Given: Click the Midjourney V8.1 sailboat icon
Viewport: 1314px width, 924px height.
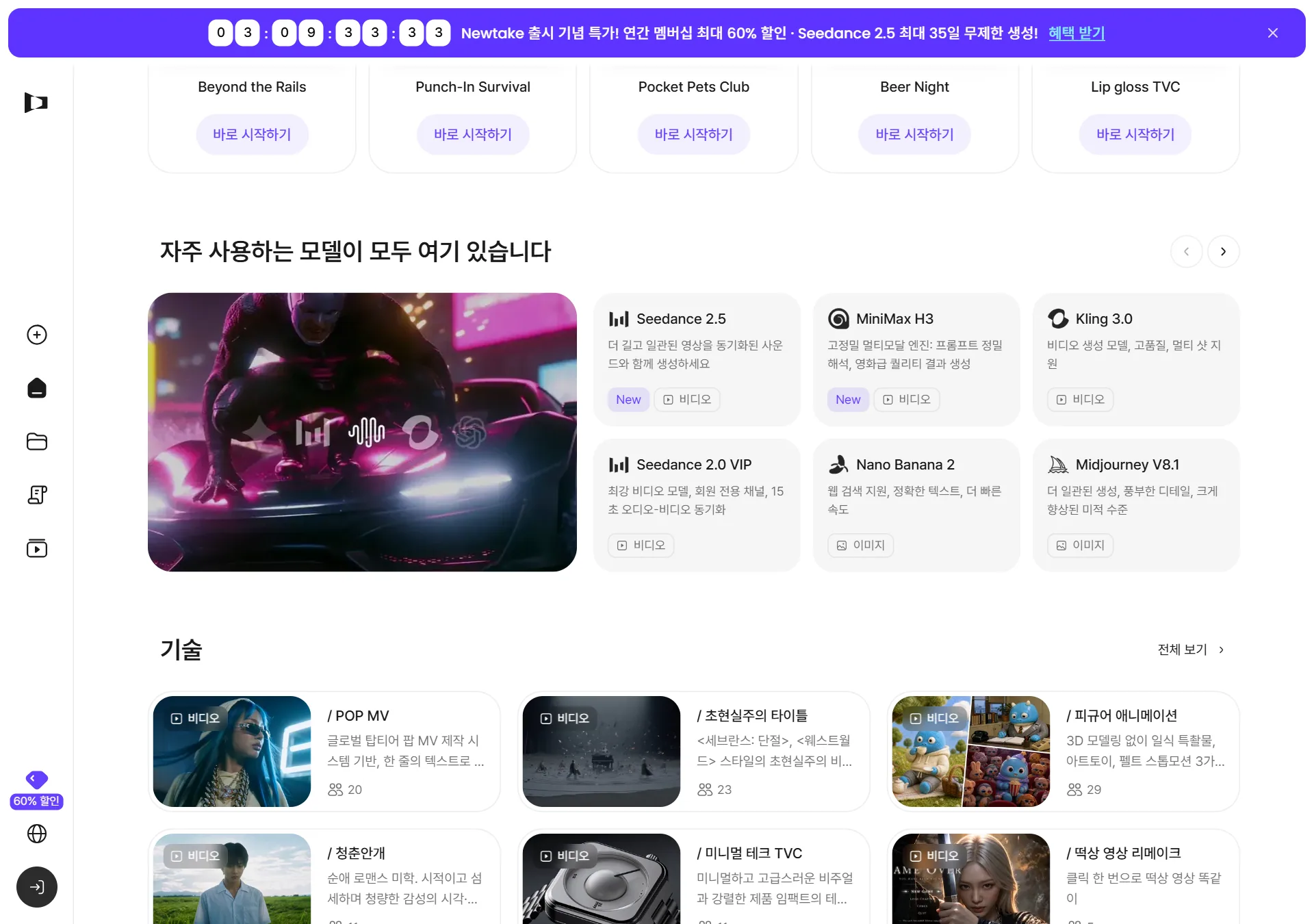Looking at the screenshot, I should pyautogui.click(x=1058, y=465).
